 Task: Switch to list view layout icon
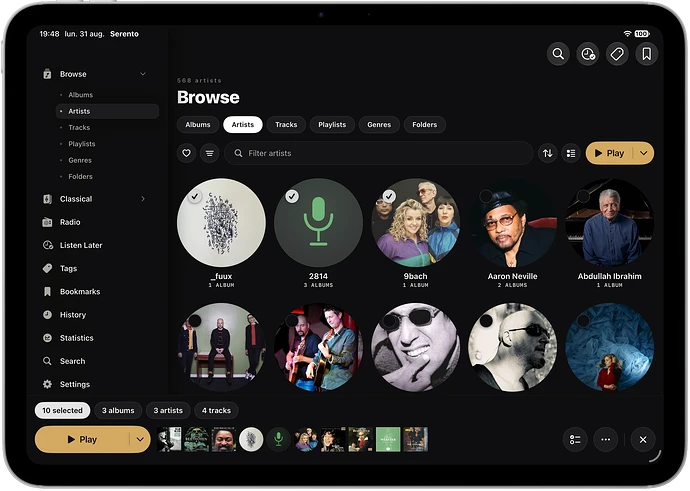(571, 153)
